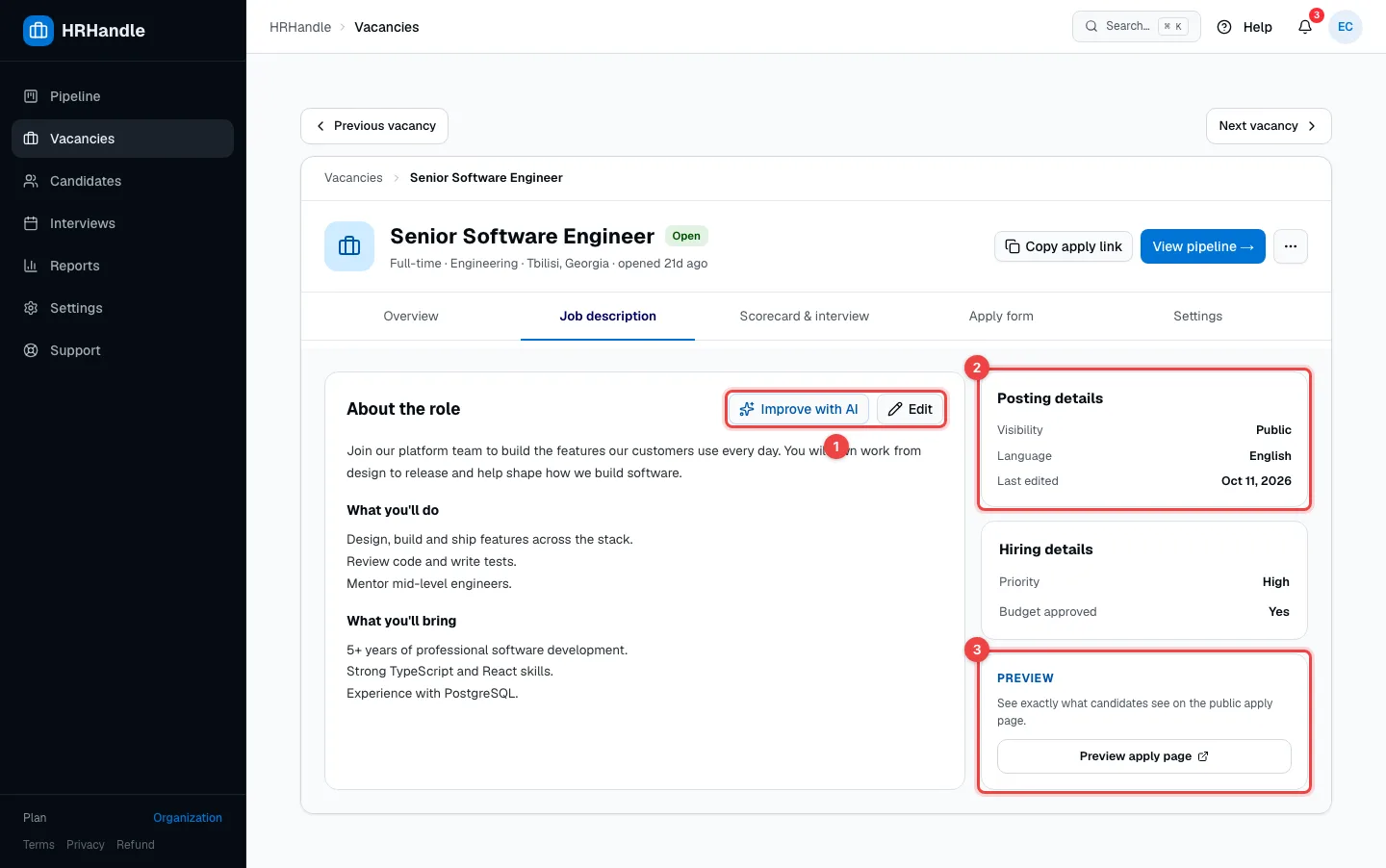Click Improve with AI button
The image size is (1386, 868).
click(799, 409)
